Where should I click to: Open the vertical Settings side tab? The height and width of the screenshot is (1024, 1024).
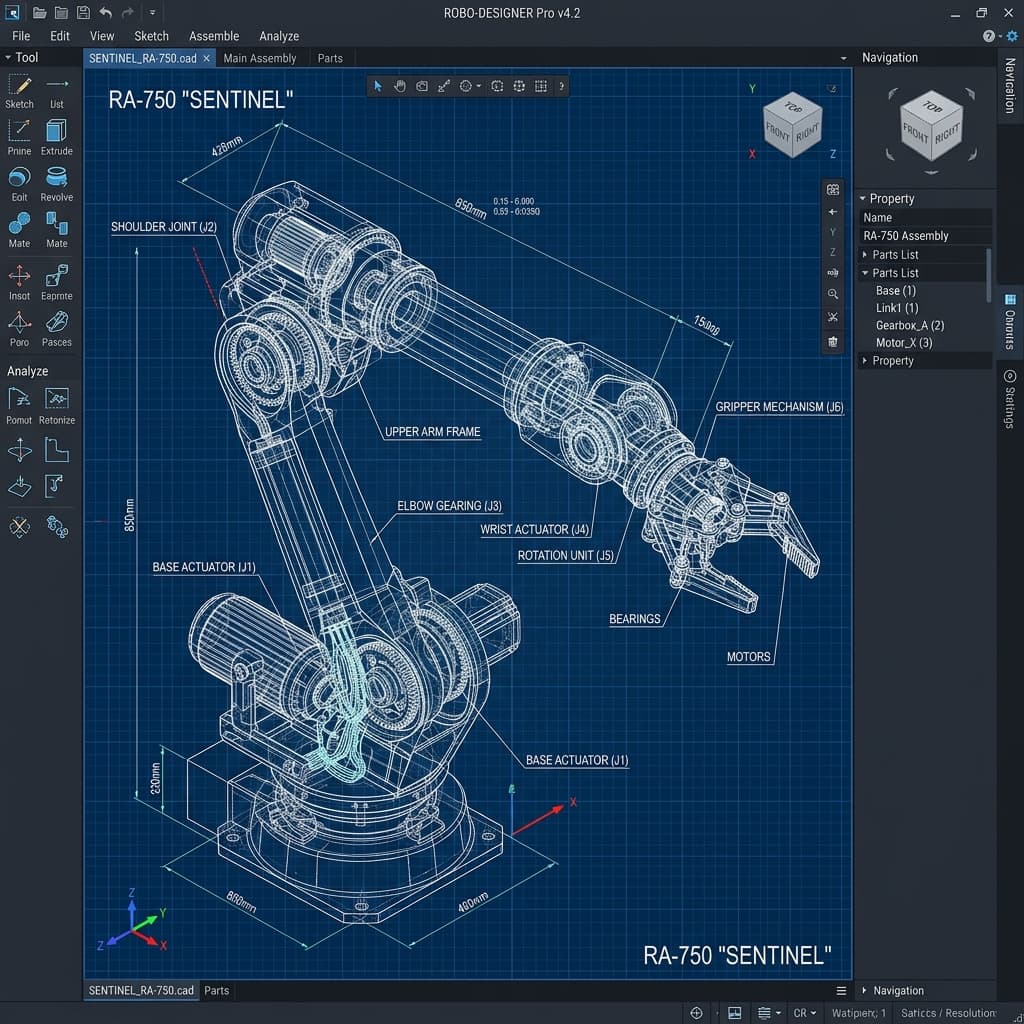1010,399
